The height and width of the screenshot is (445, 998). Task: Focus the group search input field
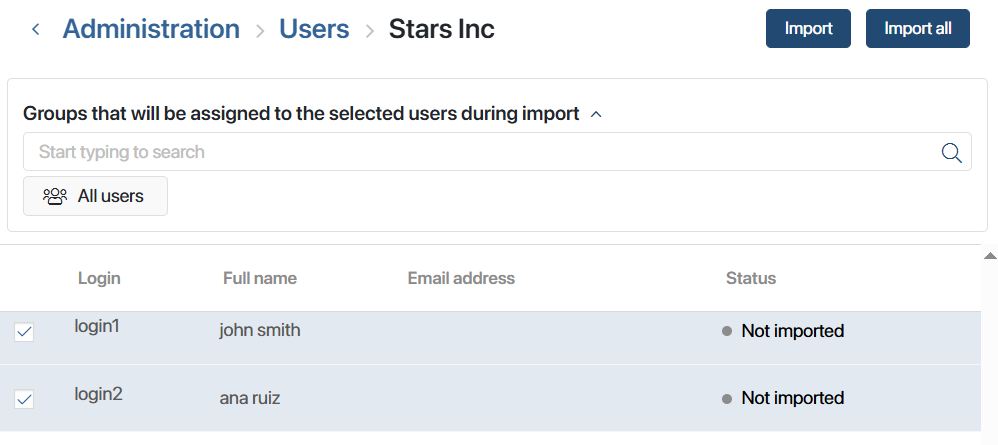tap(497, 152)
